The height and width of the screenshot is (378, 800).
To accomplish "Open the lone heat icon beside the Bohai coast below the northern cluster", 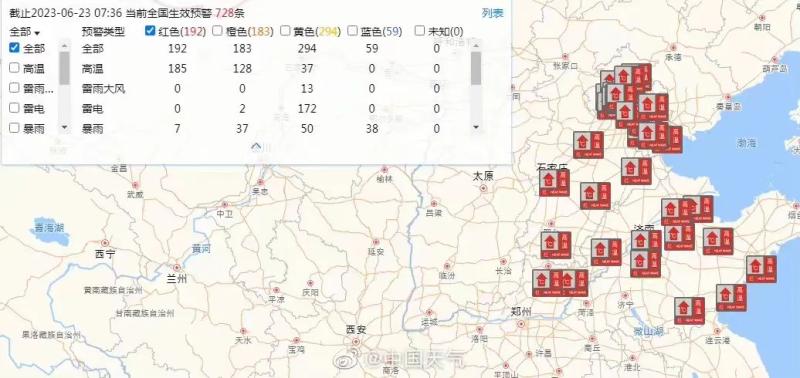I will pos(636,171).
